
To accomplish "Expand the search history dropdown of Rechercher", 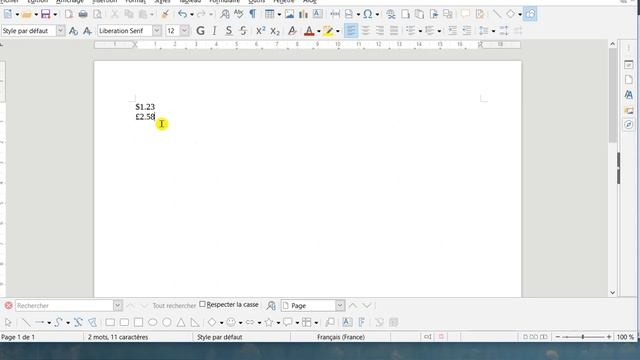I will point(118,305).
